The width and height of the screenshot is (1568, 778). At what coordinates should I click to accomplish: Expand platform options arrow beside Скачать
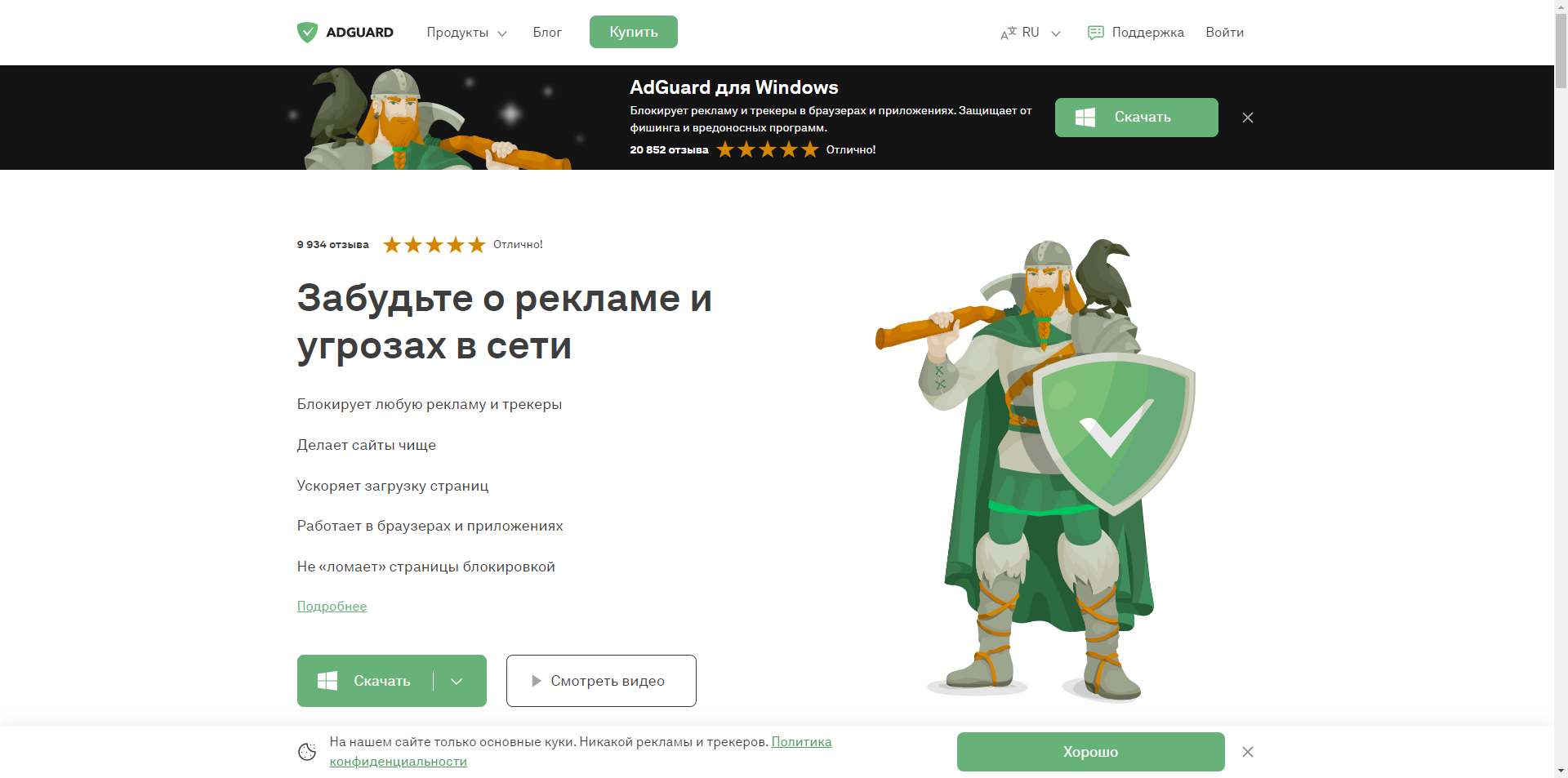(457, 681)
